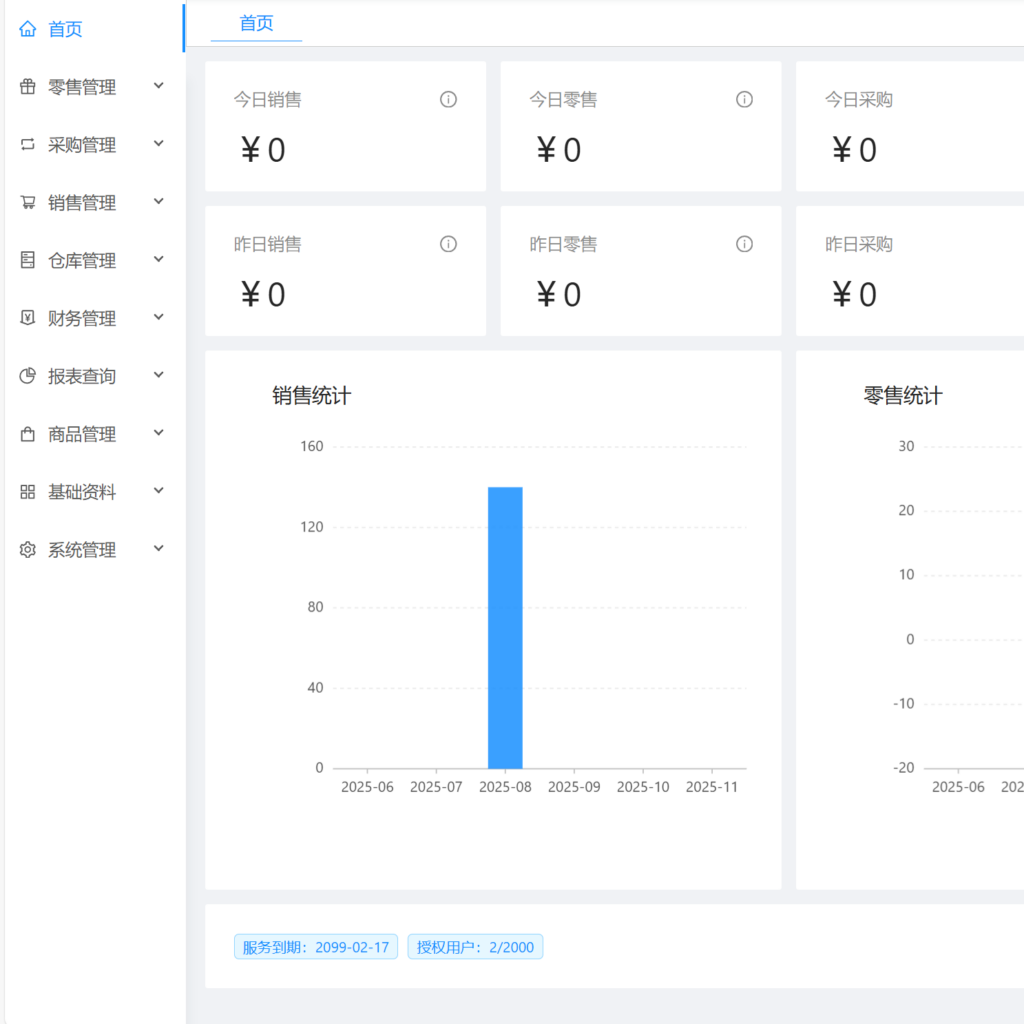Expand the 商品管理 chevron arrow

pos(158,433)
